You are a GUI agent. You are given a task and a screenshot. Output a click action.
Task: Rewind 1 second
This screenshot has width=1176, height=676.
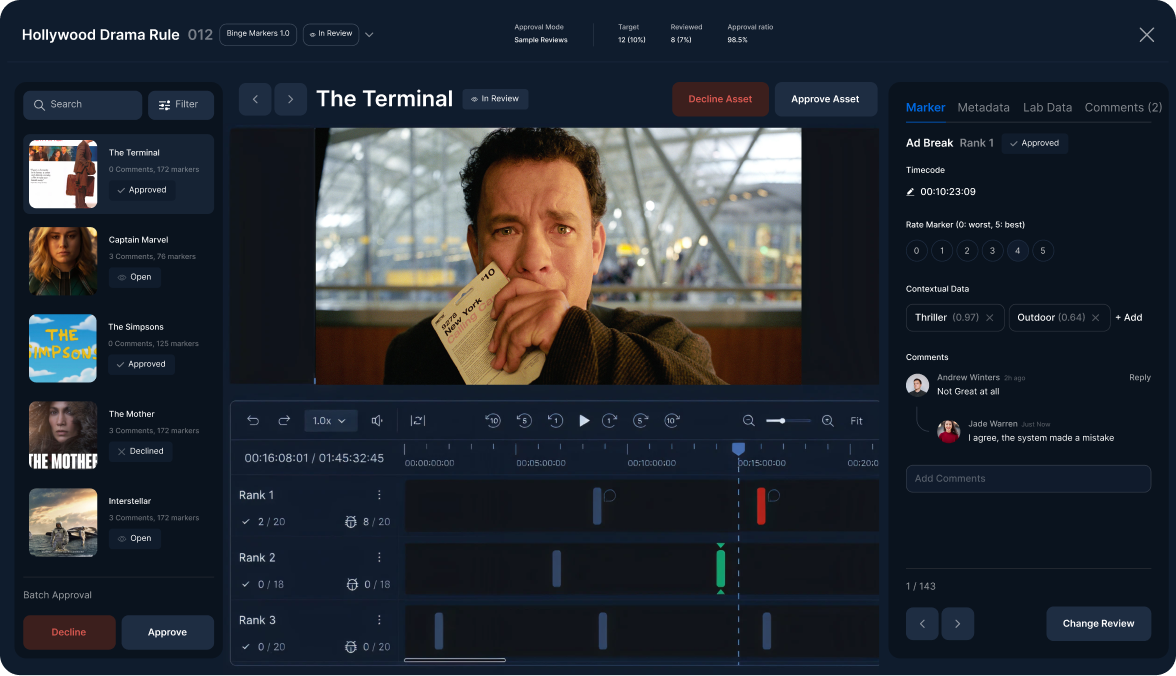(555, 421)
